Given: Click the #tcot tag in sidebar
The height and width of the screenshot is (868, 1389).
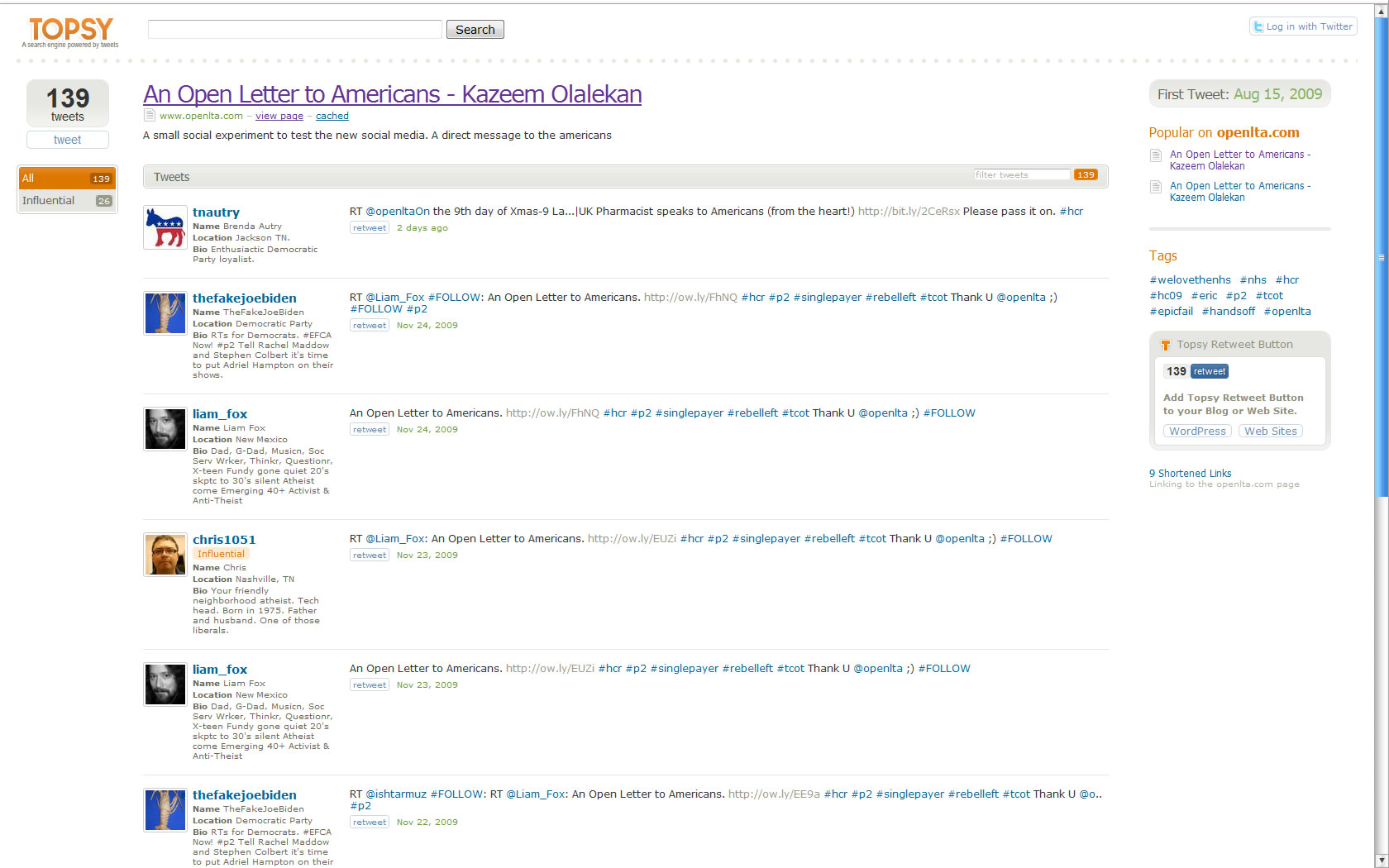Looking at the screenshot, I should [x=1269, y=295].
